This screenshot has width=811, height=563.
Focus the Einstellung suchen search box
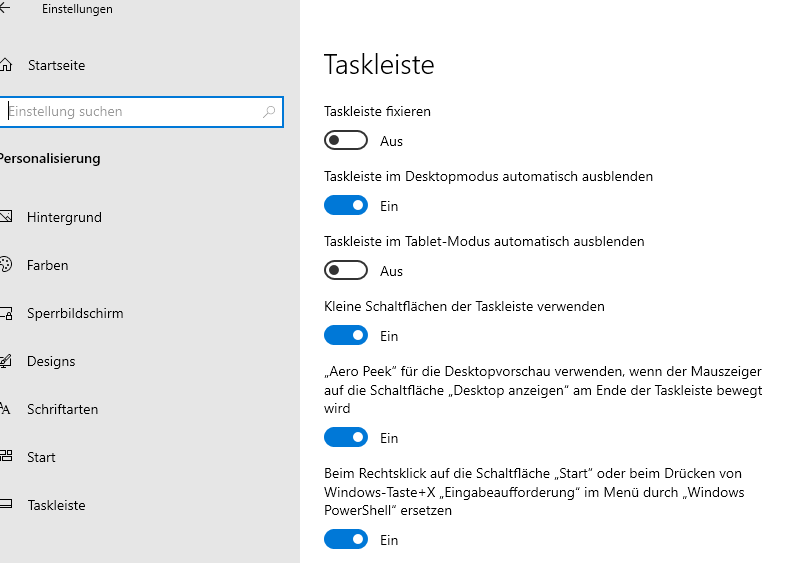click(141, 112)
